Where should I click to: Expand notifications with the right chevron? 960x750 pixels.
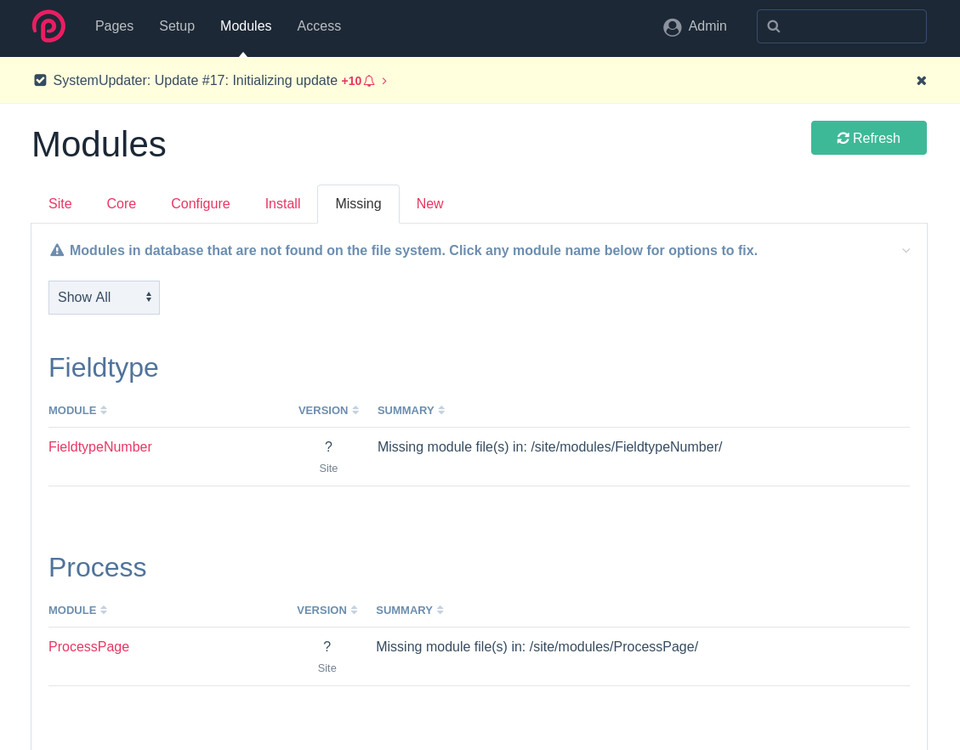point(384,81)
